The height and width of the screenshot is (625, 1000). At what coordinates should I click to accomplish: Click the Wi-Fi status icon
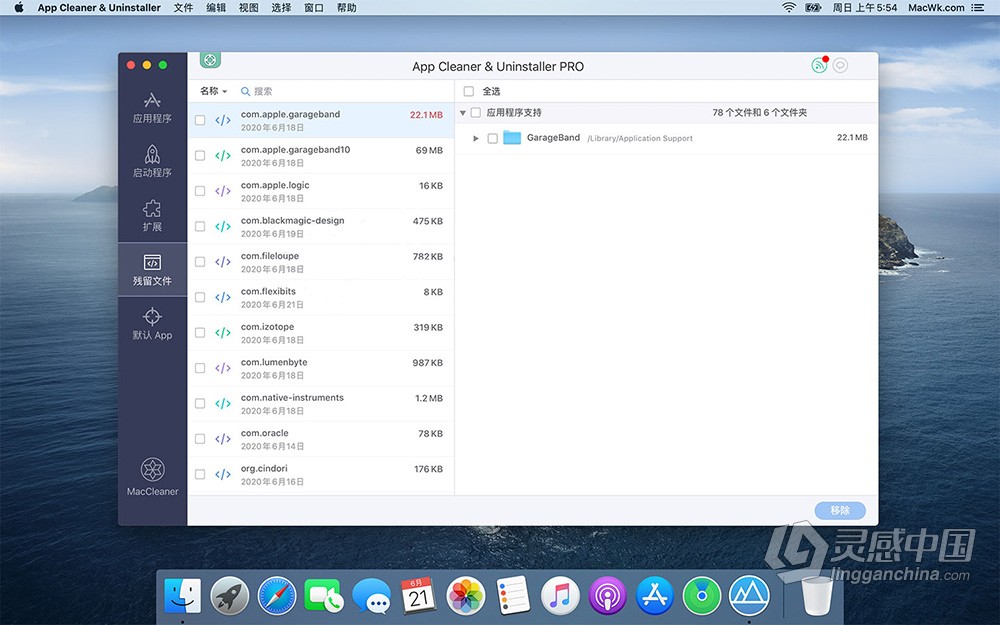789,8
